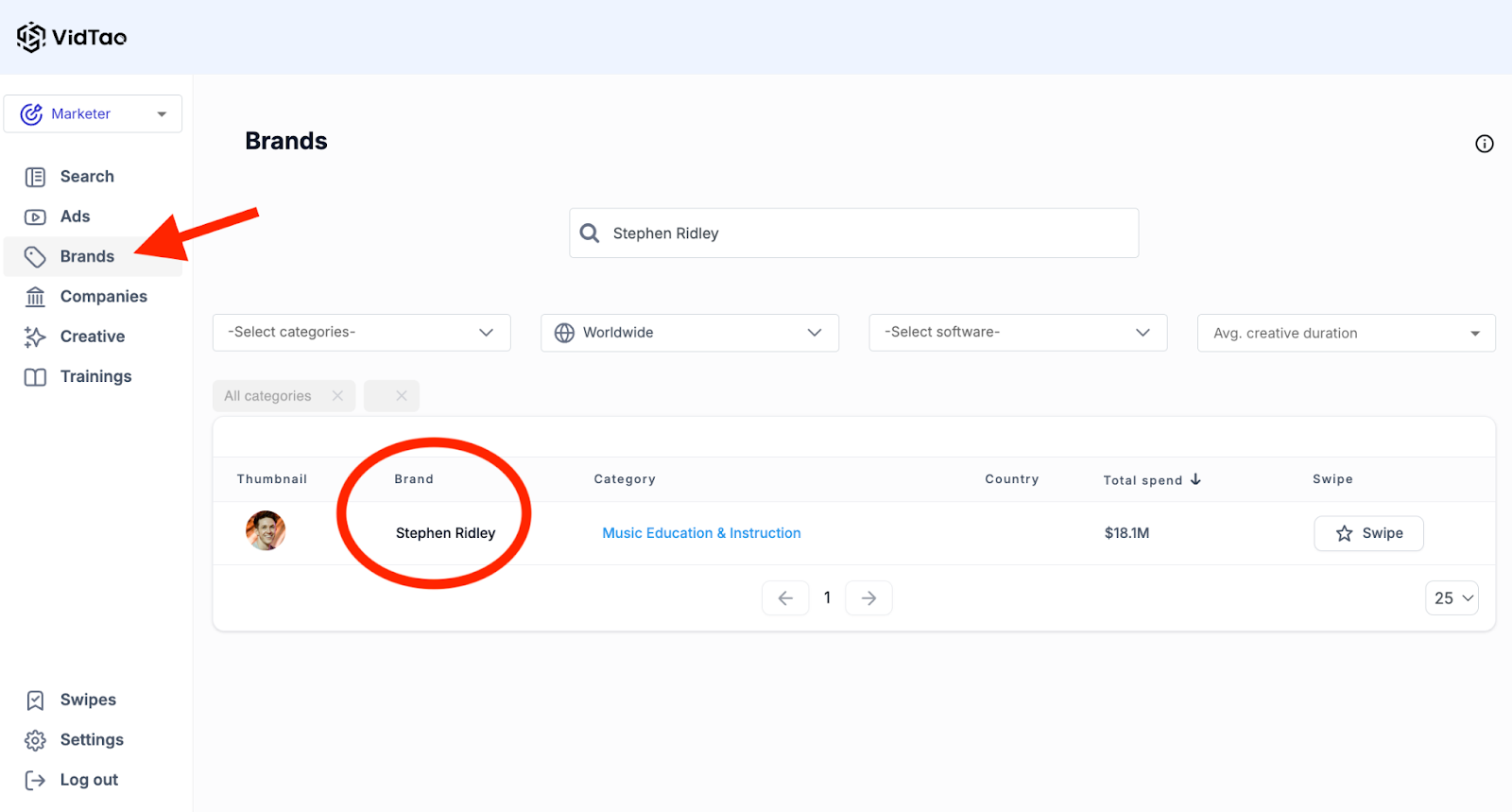Image resolution: width=1512 pixels, height=812 pixels.
Task: Open the 25 rows-per-page dropdown
Action: (1452, 598)
